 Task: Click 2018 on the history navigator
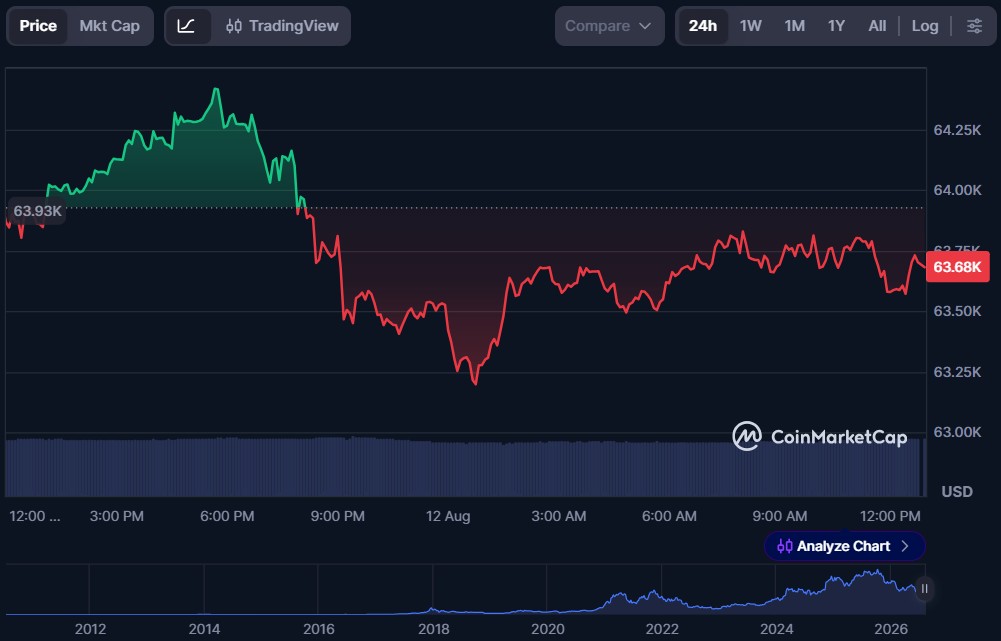coord(433,630)
